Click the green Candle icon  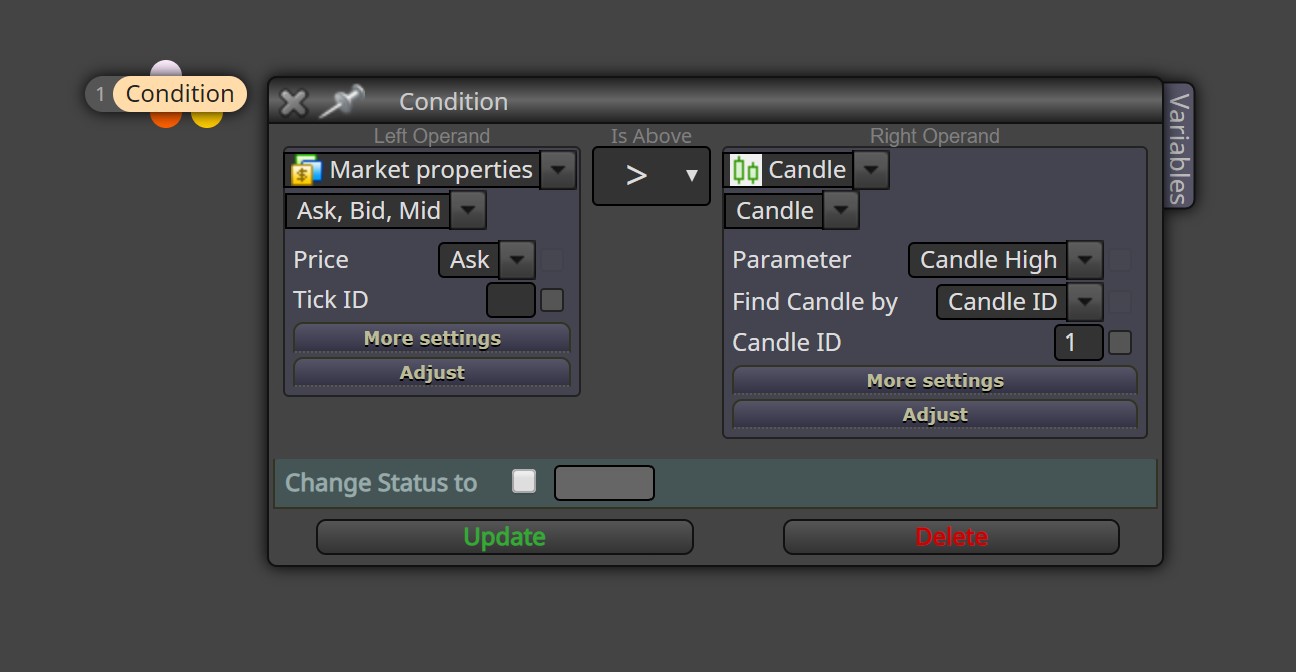pyautogui.click(x=745, y=170)
